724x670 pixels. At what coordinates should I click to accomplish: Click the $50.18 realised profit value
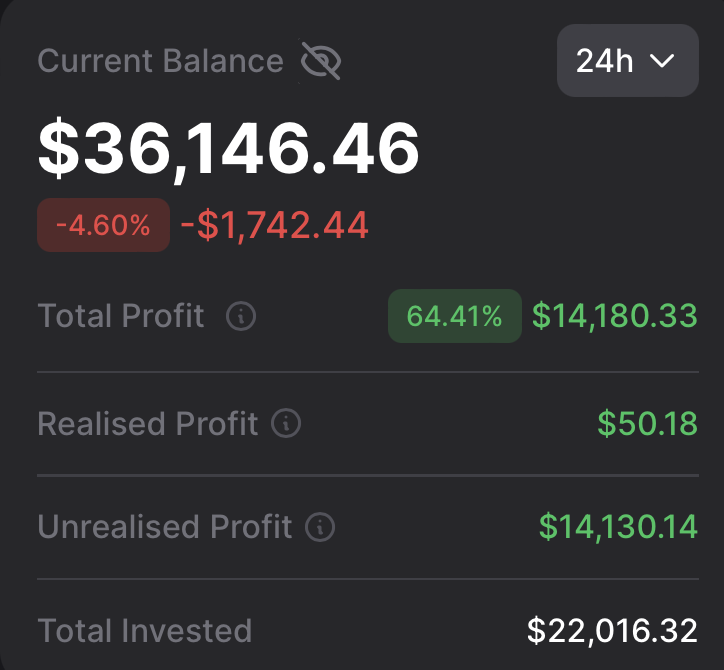pyautogui.click(x=647, y=424)
